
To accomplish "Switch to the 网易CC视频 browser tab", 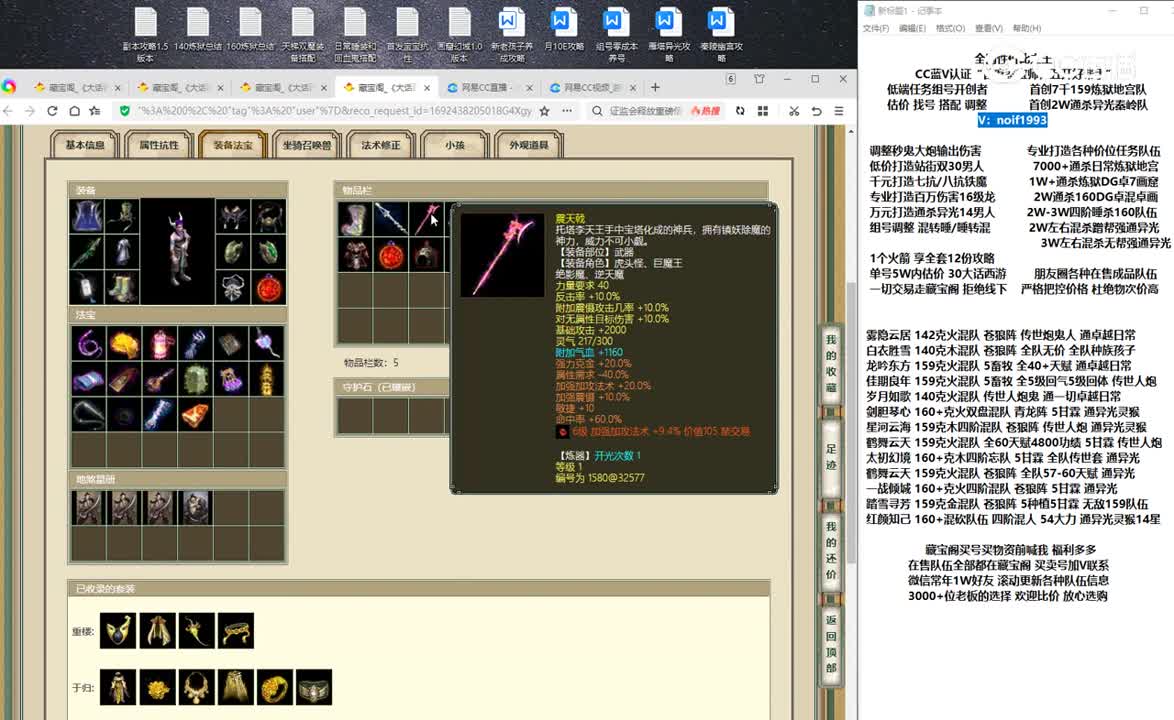I will tap(593, 88).
